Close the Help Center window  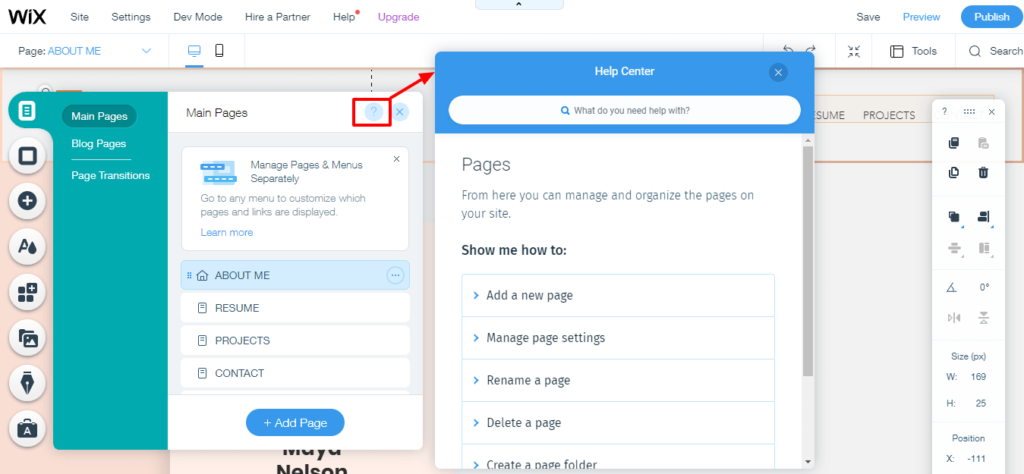[778, 72]
